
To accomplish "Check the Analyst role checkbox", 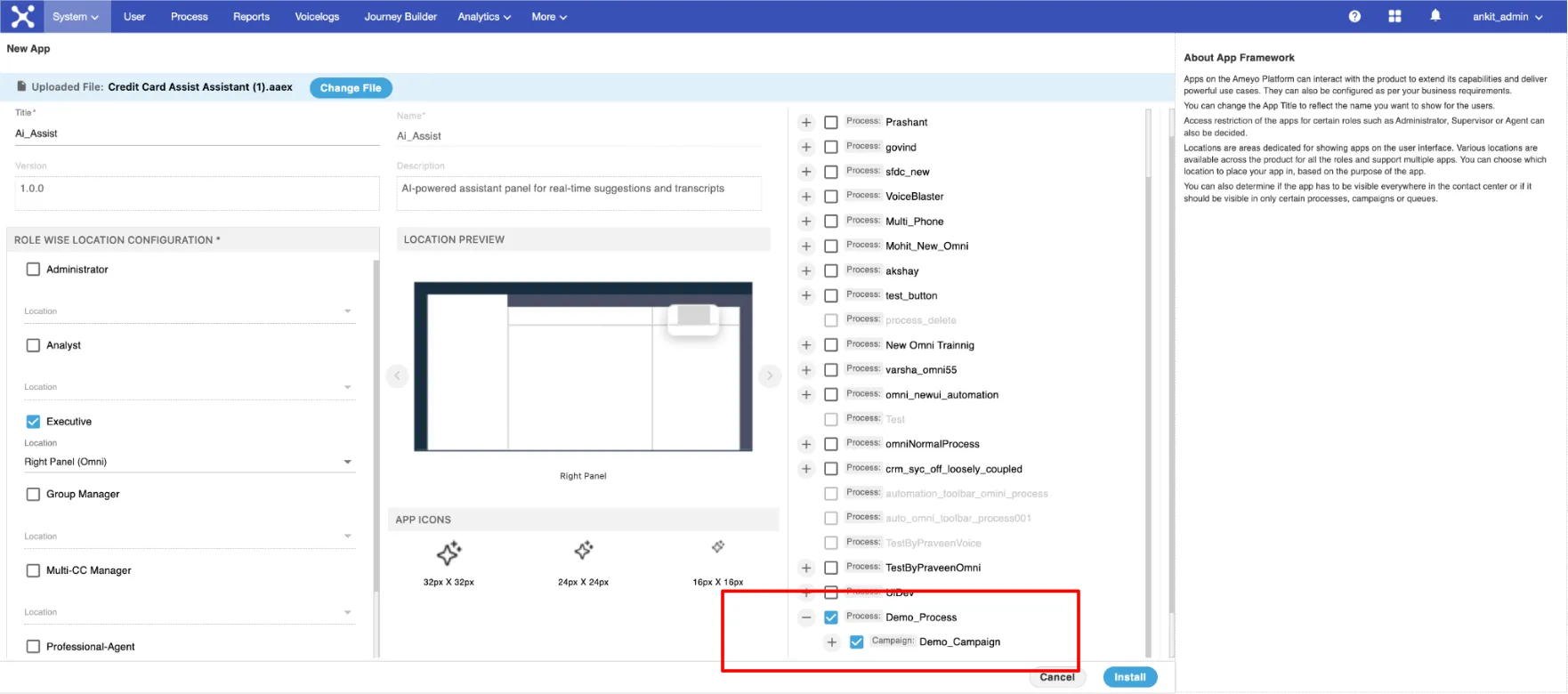I will click(33, 345).
